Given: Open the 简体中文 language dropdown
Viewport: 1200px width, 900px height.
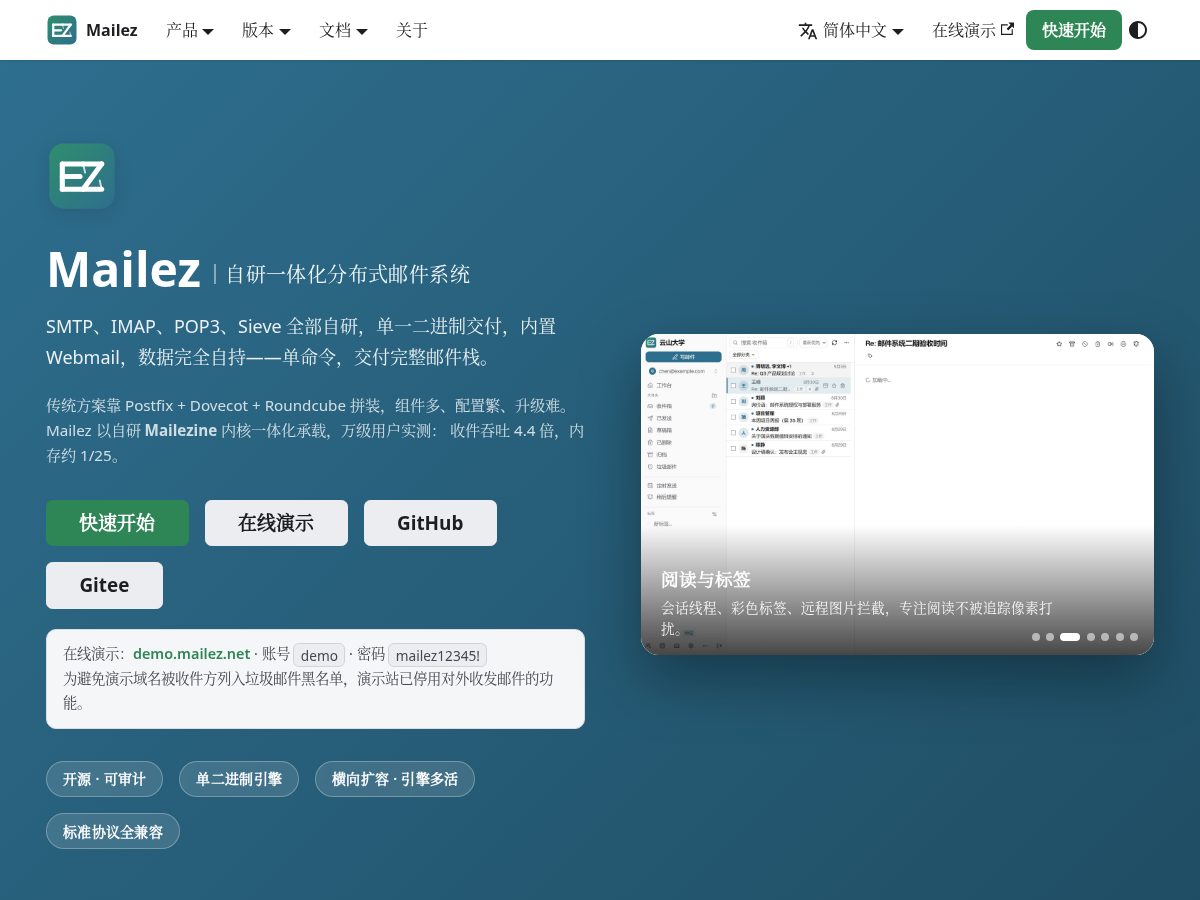Looking at the screenshot, I should tap(852, 30).
